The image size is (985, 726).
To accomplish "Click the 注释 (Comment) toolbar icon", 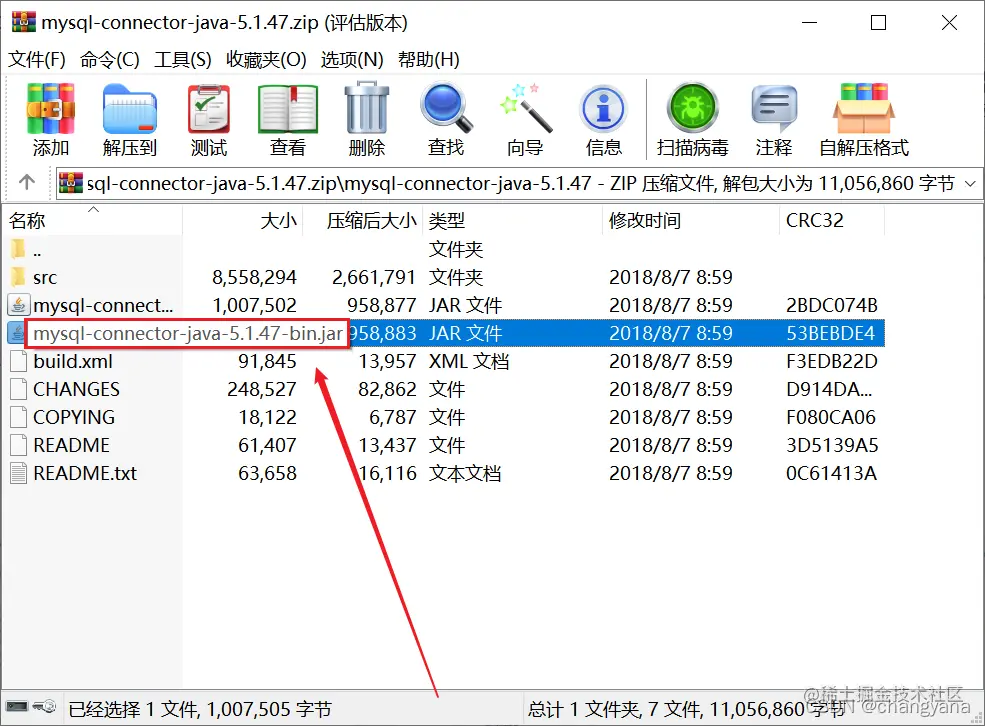I will click(774, 107).
